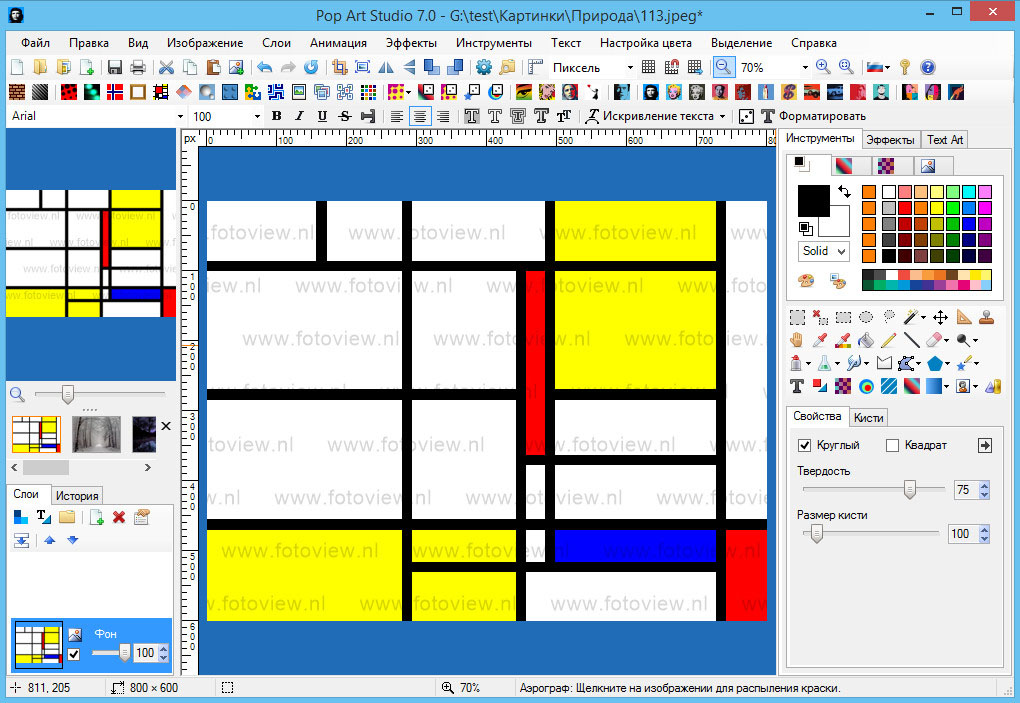1020x703 pixels.
Task: Click the crop tool in top toolbar
Action: [340, 67]
